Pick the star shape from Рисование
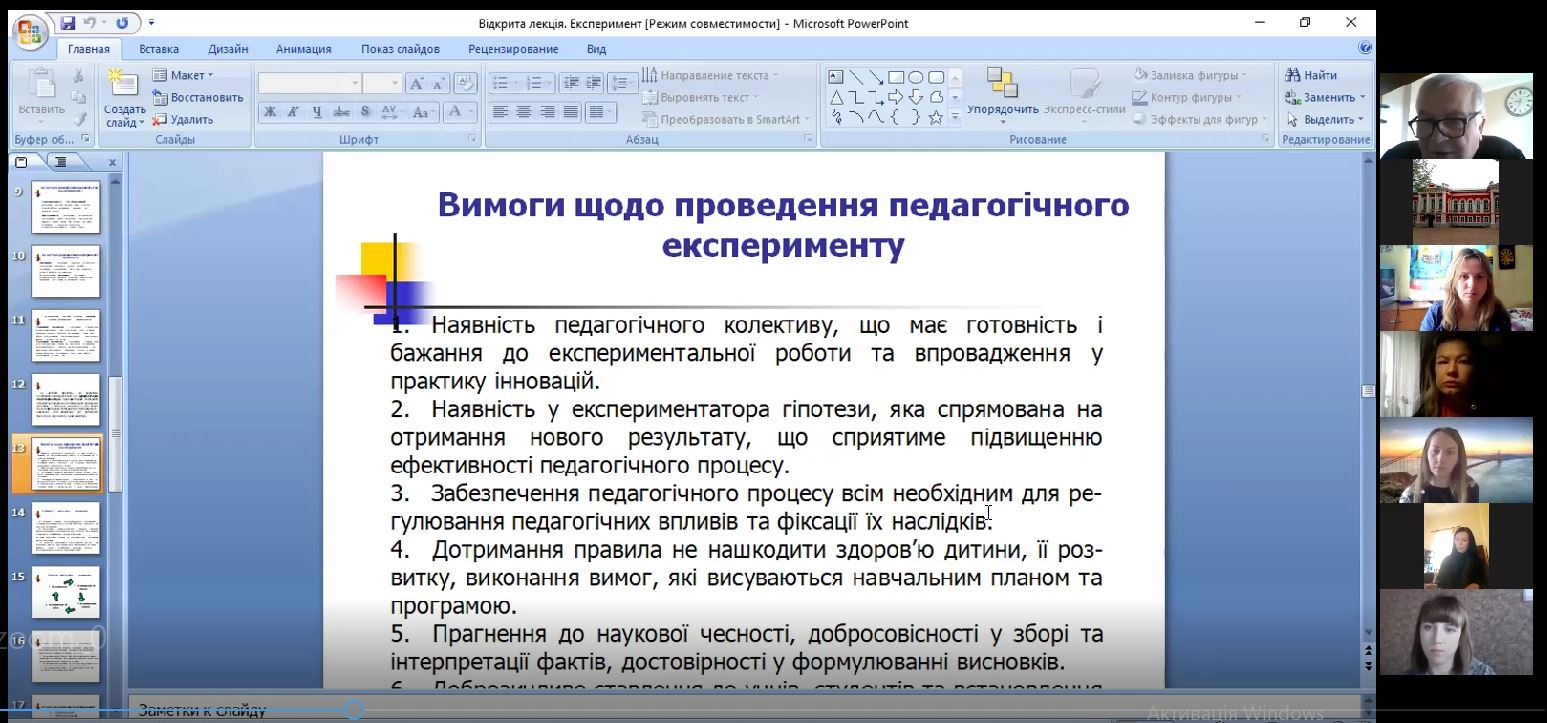Image resolution: width=1547 pixels, height=723 pixels. coord(935,118)
